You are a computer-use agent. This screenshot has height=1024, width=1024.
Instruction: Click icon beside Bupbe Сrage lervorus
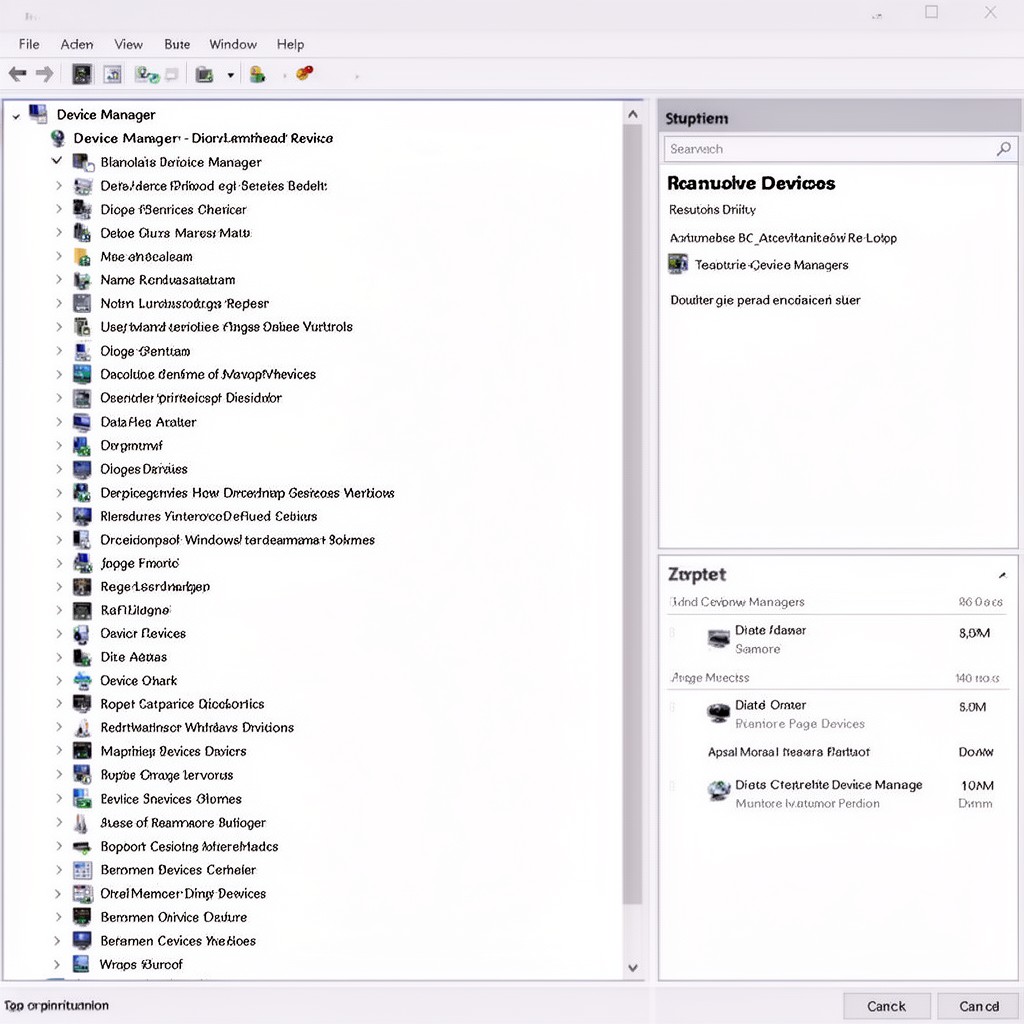(x=82, y=775)
